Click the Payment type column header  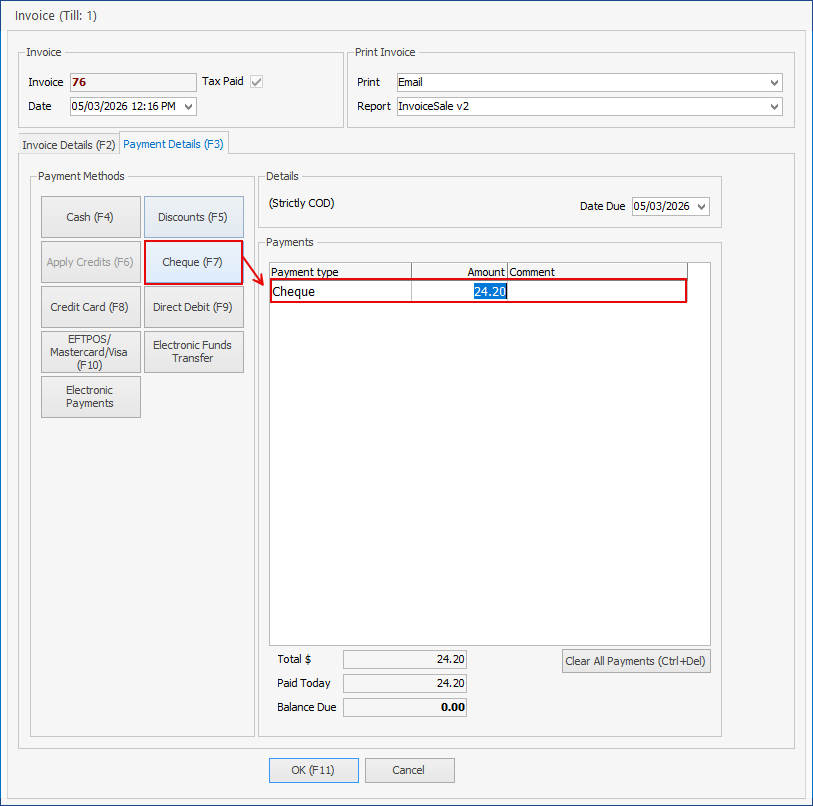pos(341,272)
